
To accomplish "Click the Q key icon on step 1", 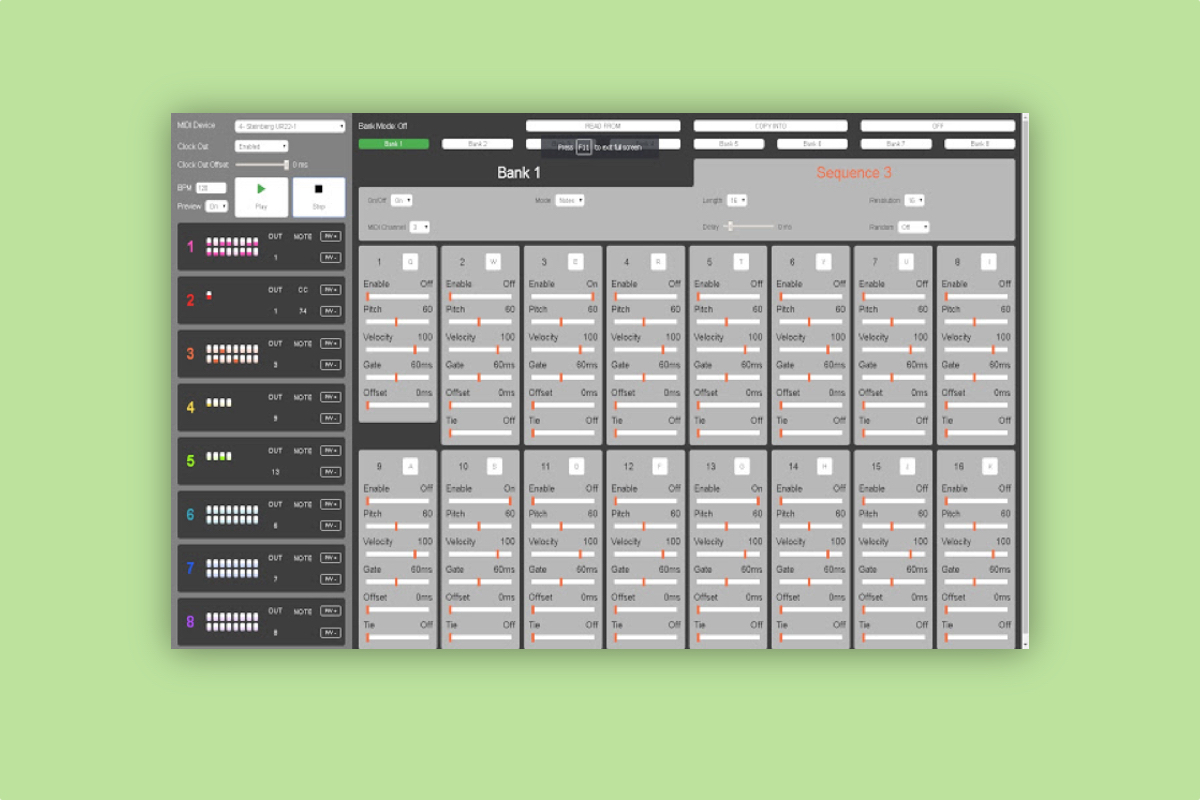I will pos(410,262).
